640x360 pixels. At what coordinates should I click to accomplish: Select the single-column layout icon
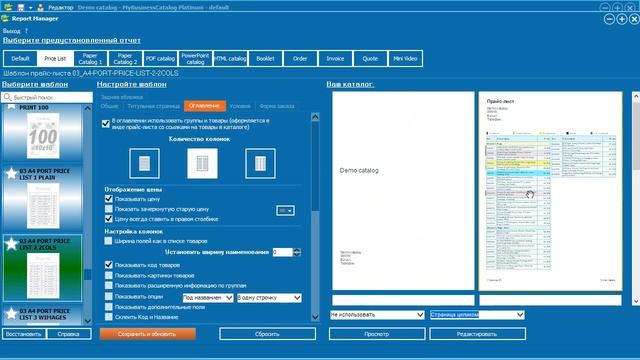(144, 164)
